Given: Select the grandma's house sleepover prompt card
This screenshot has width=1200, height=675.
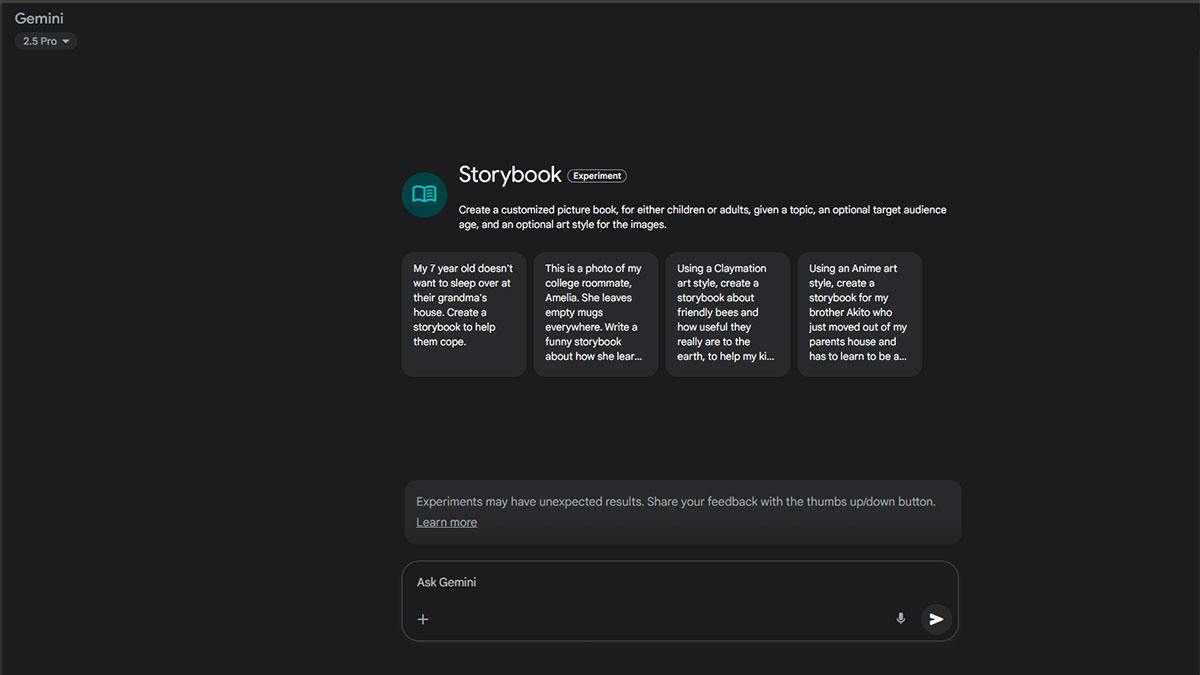Looking at the screenshot, I should coord(464,314).
